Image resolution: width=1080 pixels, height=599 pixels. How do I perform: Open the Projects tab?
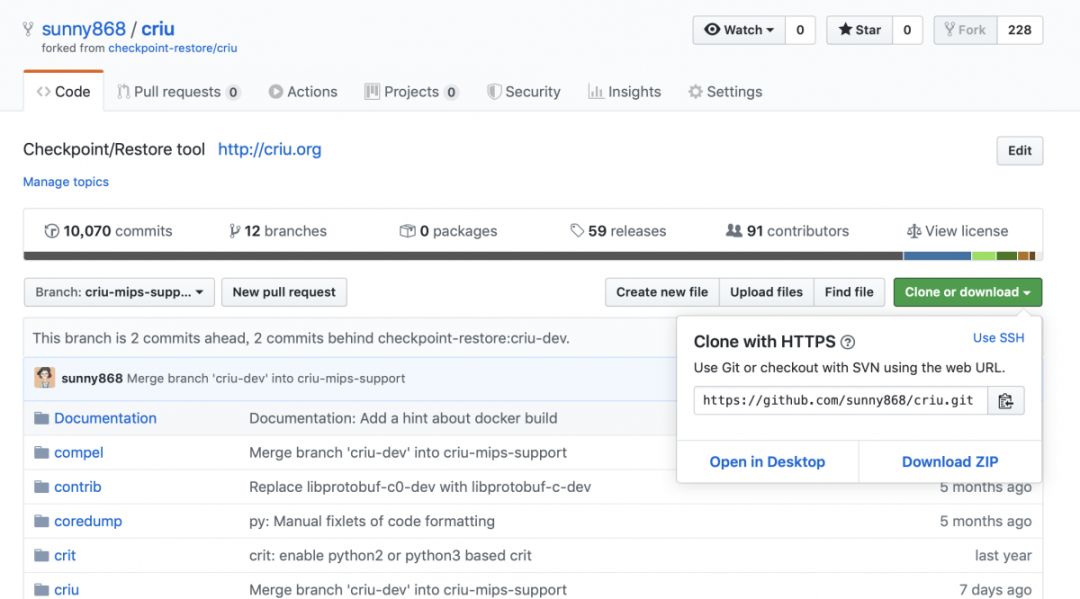click(x=411, y=92)
